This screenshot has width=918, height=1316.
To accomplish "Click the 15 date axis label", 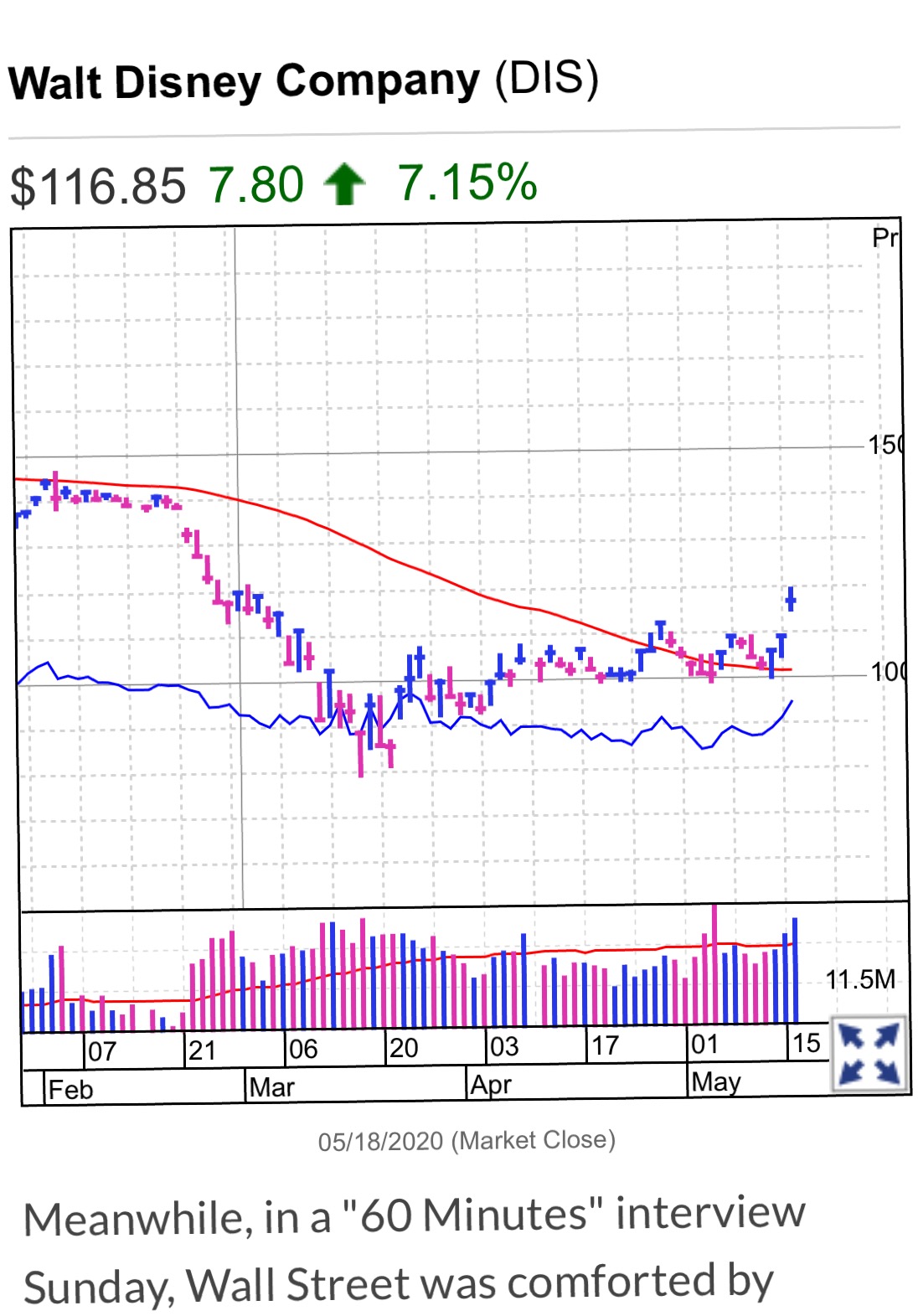I will (x=806, y=1043).
